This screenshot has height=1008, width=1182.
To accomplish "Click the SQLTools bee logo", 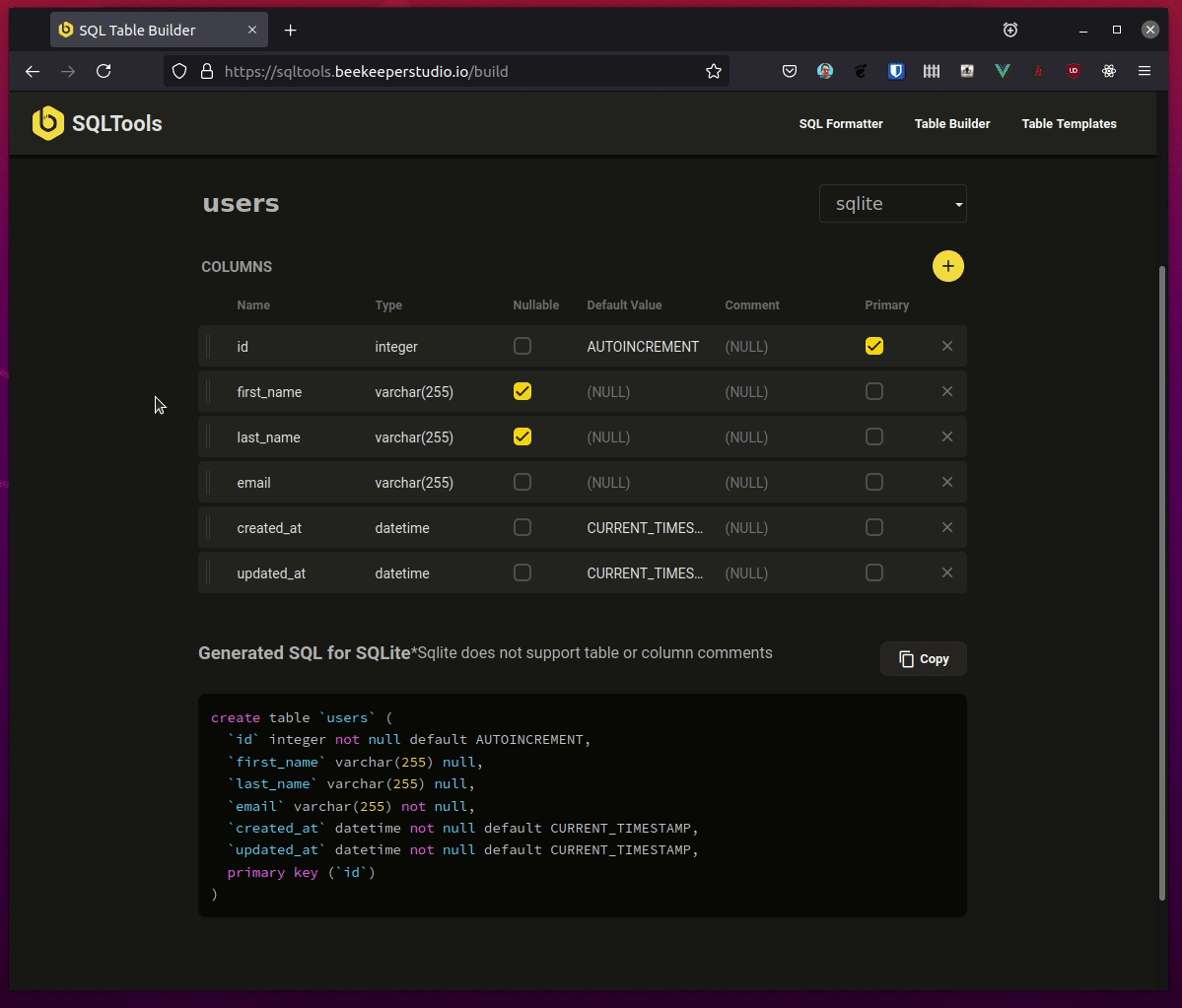I will pos(47,123).
